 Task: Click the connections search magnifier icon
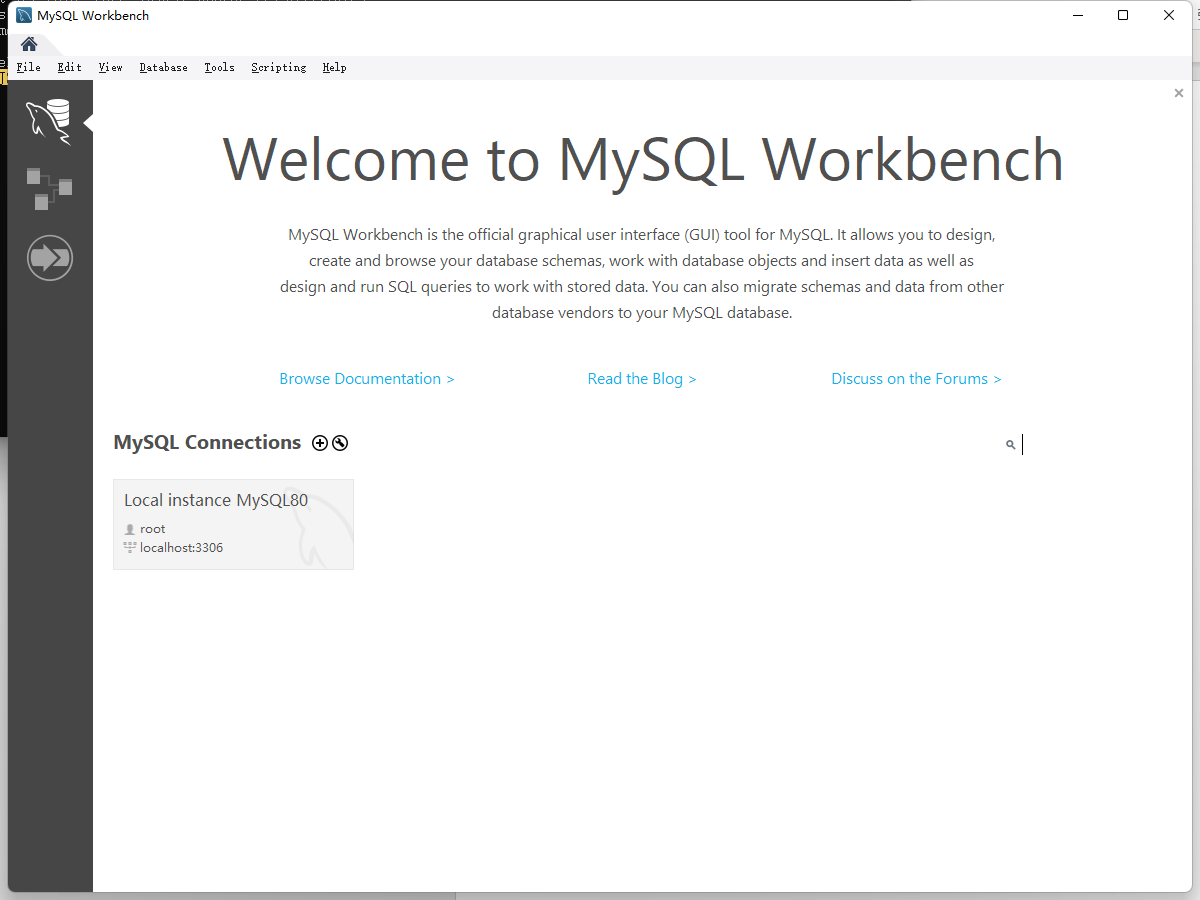1010,445
